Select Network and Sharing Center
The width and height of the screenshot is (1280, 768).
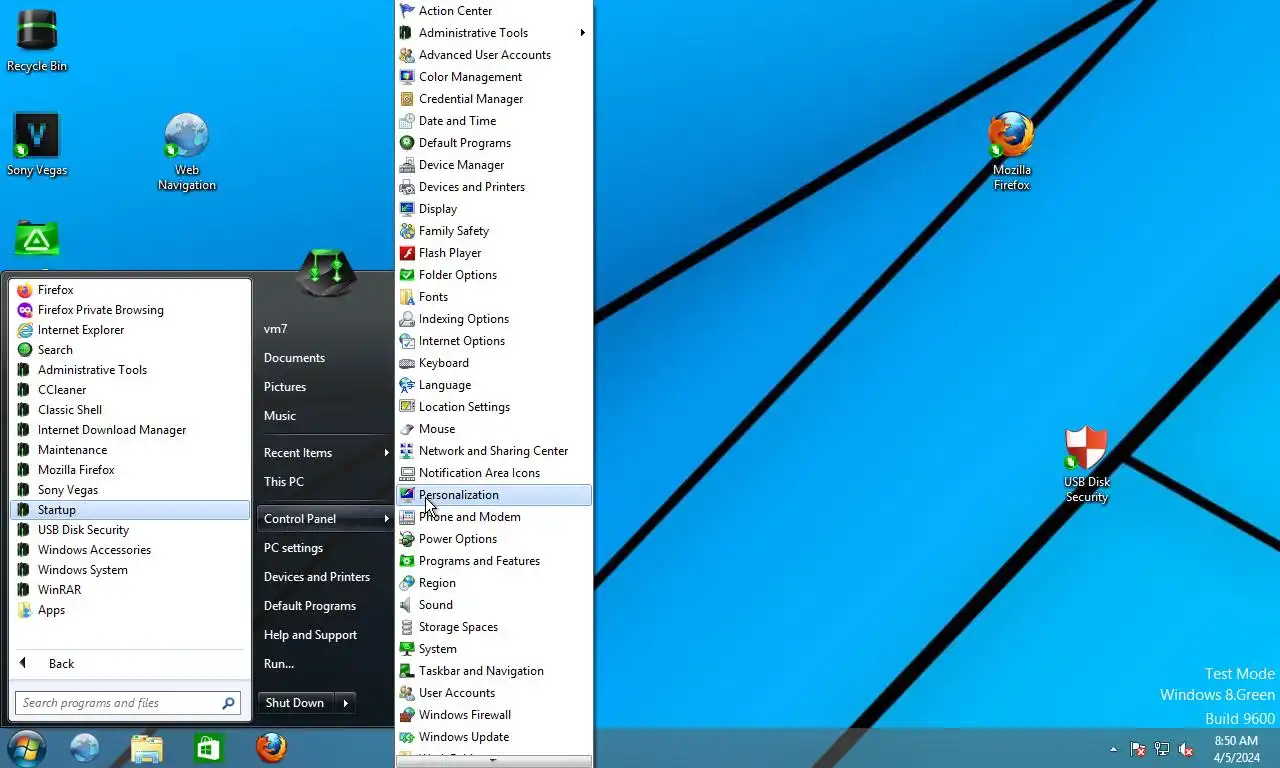tap(494, 451)
